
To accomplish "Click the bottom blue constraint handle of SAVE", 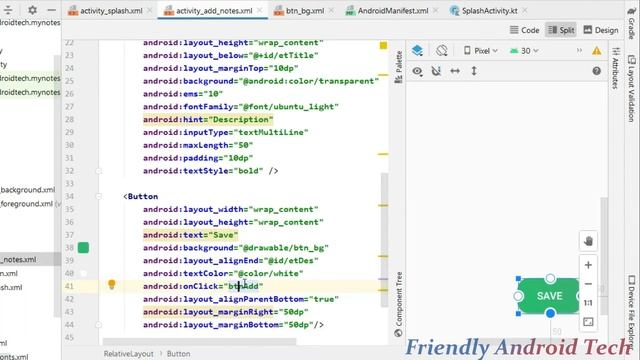I will [550, 313].
